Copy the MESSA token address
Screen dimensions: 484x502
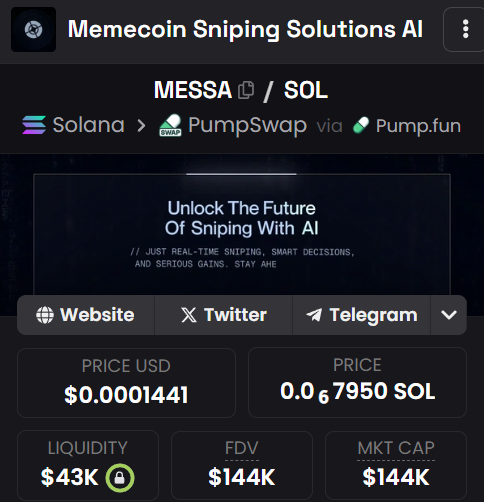pos(246,90)
